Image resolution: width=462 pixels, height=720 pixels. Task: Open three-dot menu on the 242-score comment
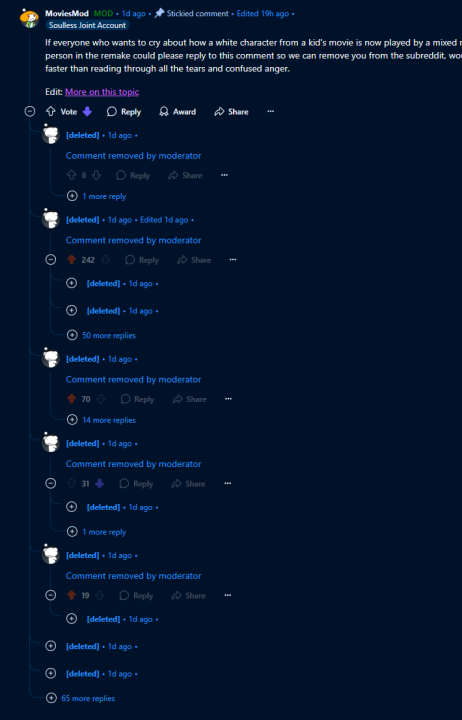pyautogui.click(x=233, y=260)
